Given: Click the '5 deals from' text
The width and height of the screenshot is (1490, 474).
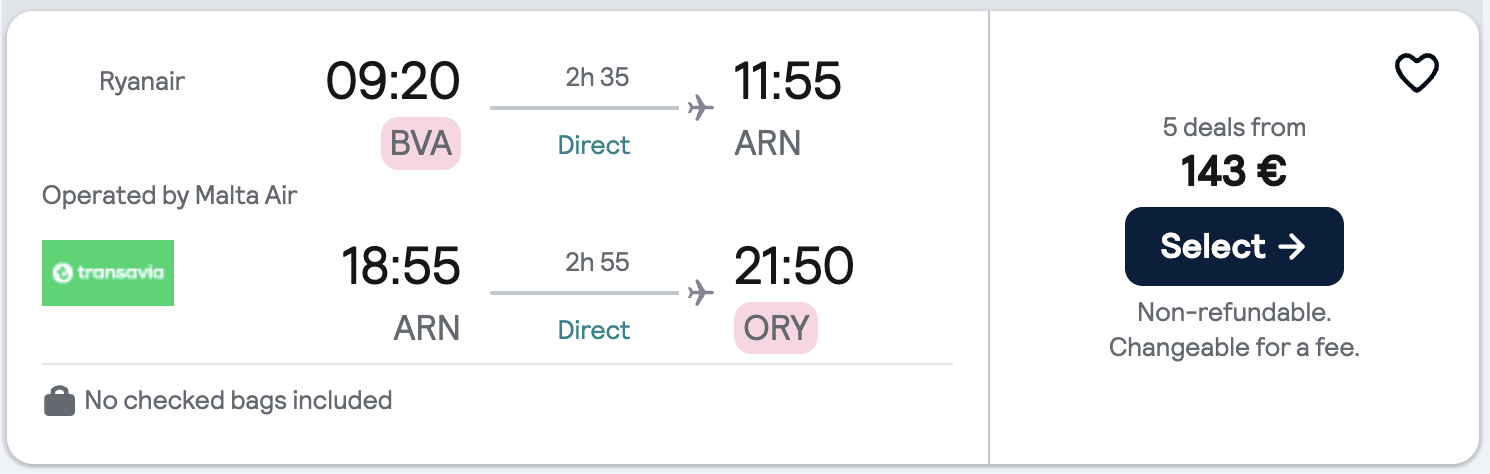Looking at the screenshot, I should (1233, 127).
